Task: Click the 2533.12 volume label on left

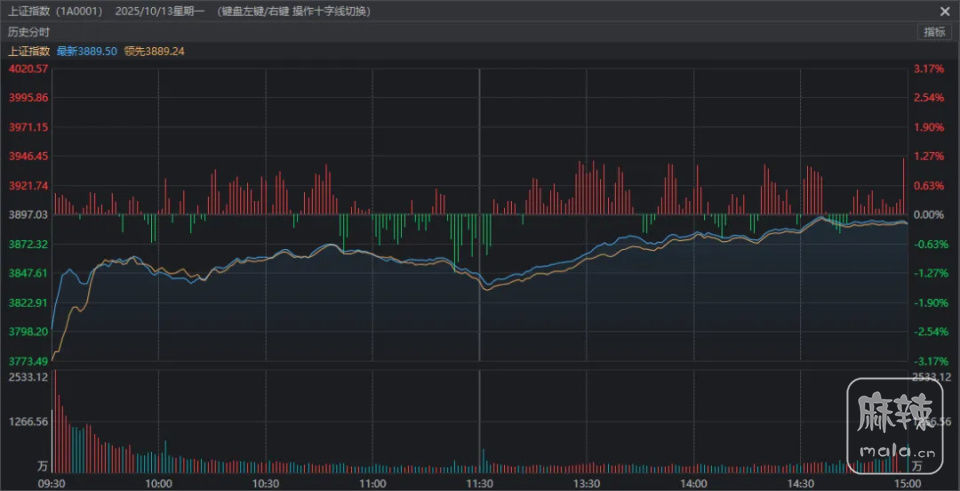Action: click(27, 377)
